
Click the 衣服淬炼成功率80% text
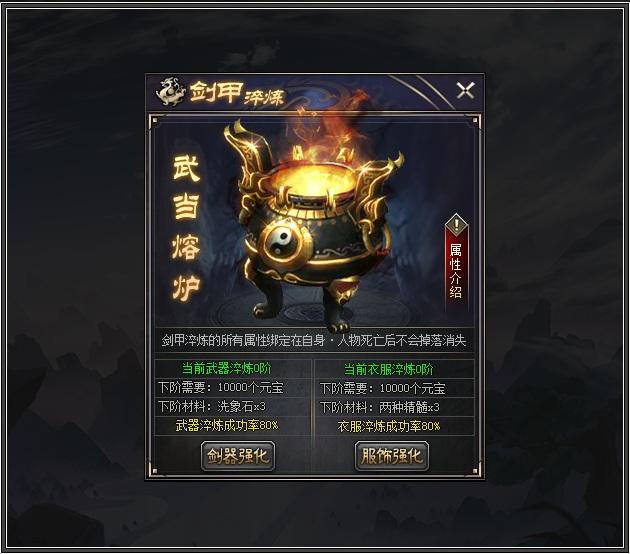point(389,426)
